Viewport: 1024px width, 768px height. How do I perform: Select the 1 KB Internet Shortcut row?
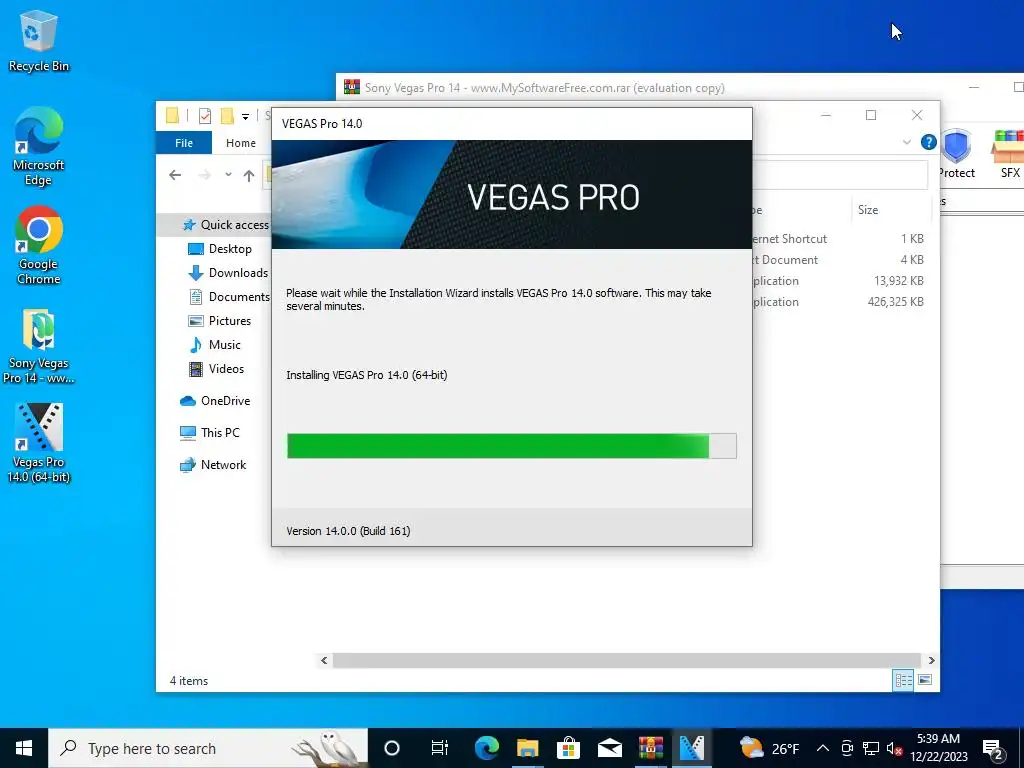tap(840, 239)
